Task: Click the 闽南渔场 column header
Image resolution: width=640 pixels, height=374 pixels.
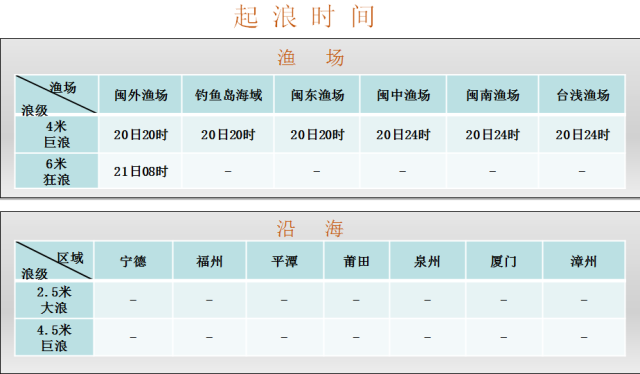Action: pos(493,95)
